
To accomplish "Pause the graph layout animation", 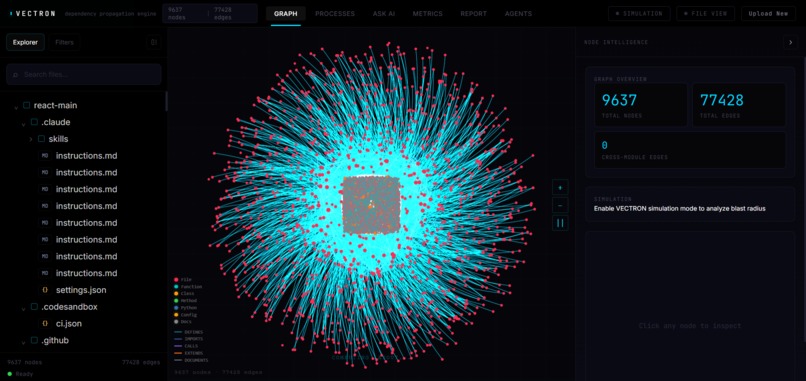I will [560, 223].
